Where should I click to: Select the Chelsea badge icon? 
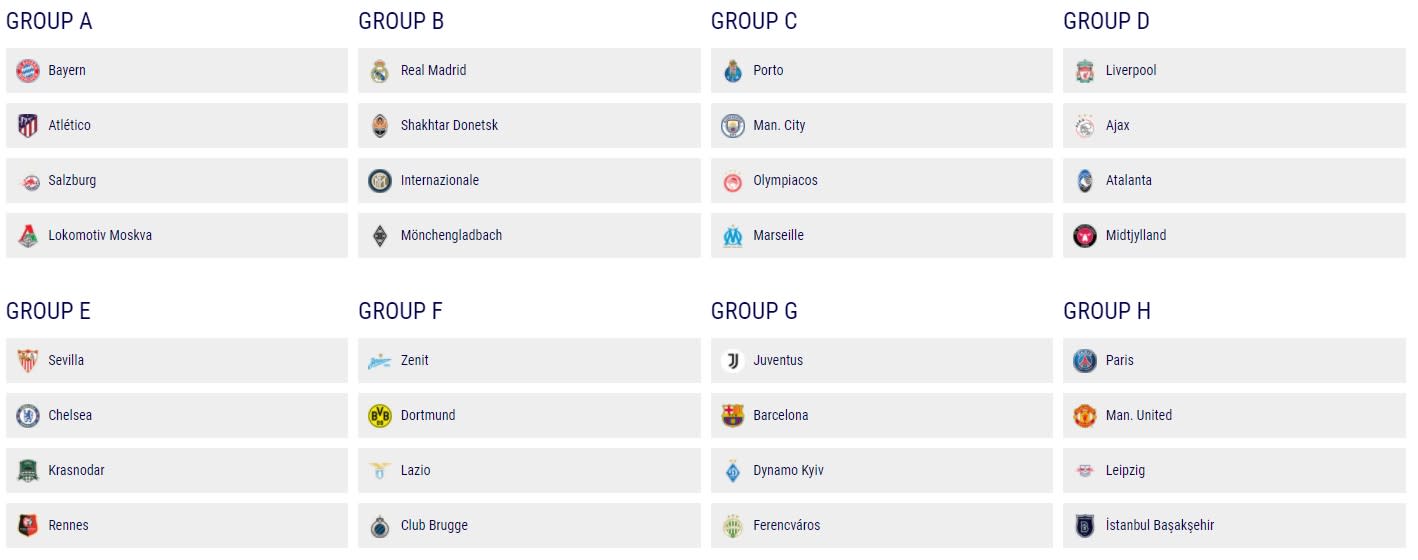point(28,416)
